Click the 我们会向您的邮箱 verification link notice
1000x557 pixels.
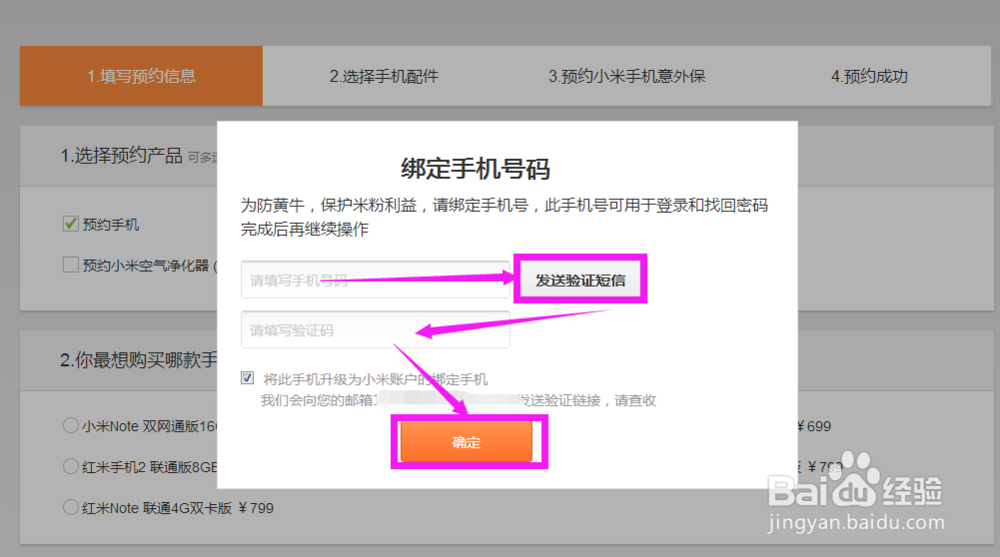tap(458, 400)
